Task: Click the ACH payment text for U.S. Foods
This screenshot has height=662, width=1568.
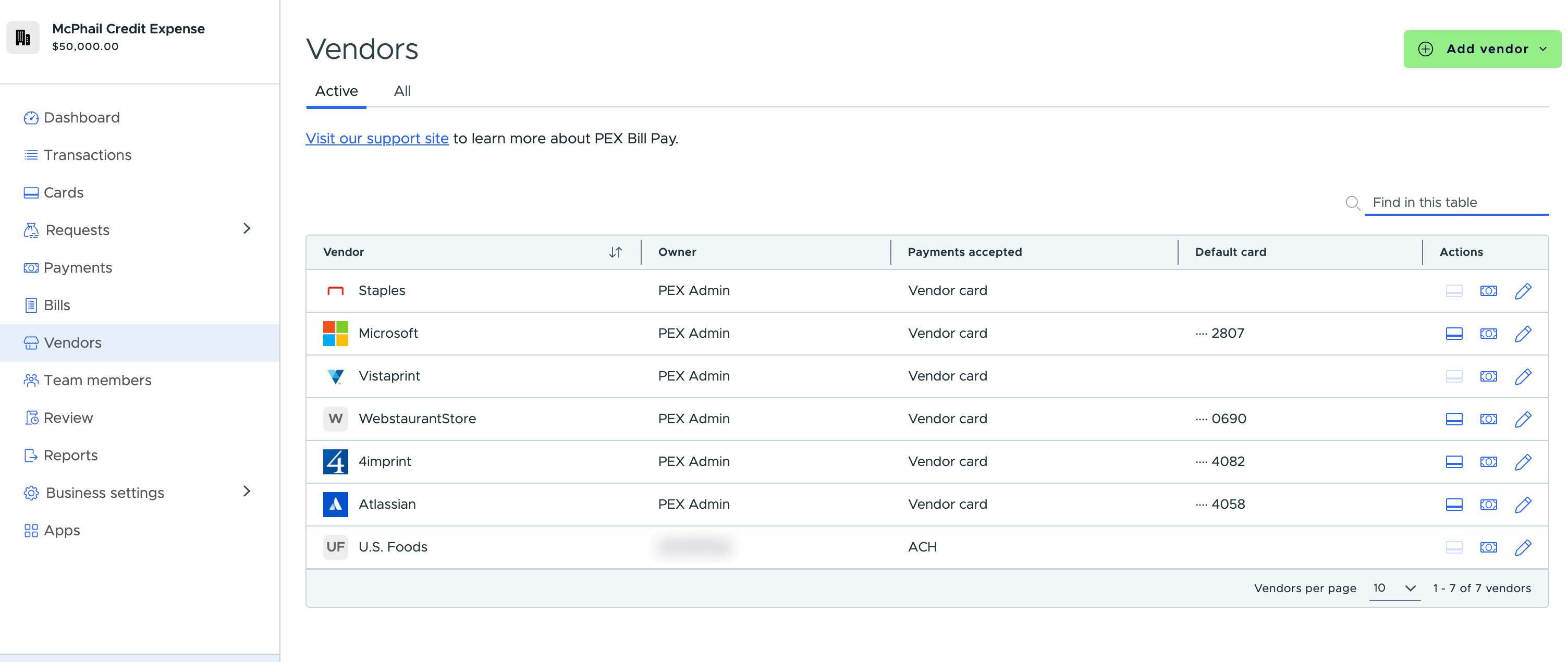Action: coord(922,547)
